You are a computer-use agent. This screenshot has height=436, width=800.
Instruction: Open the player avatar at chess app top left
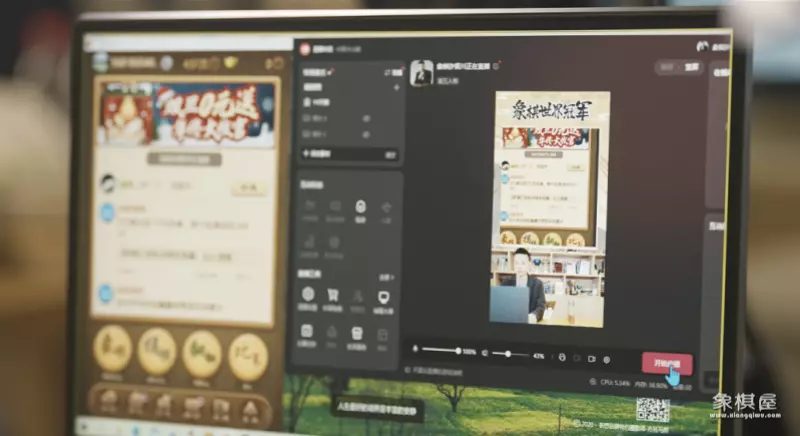coord(101,62)
